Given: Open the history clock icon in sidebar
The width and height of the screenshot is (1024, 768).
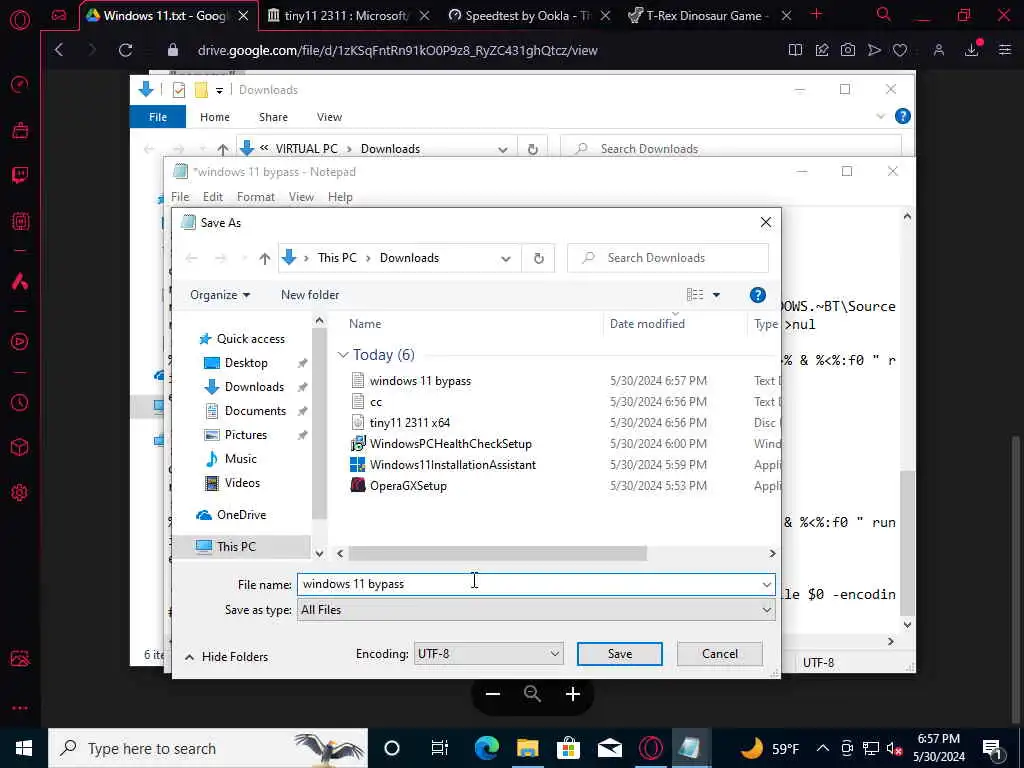Looking at the screenshot, I should point(20,403).
